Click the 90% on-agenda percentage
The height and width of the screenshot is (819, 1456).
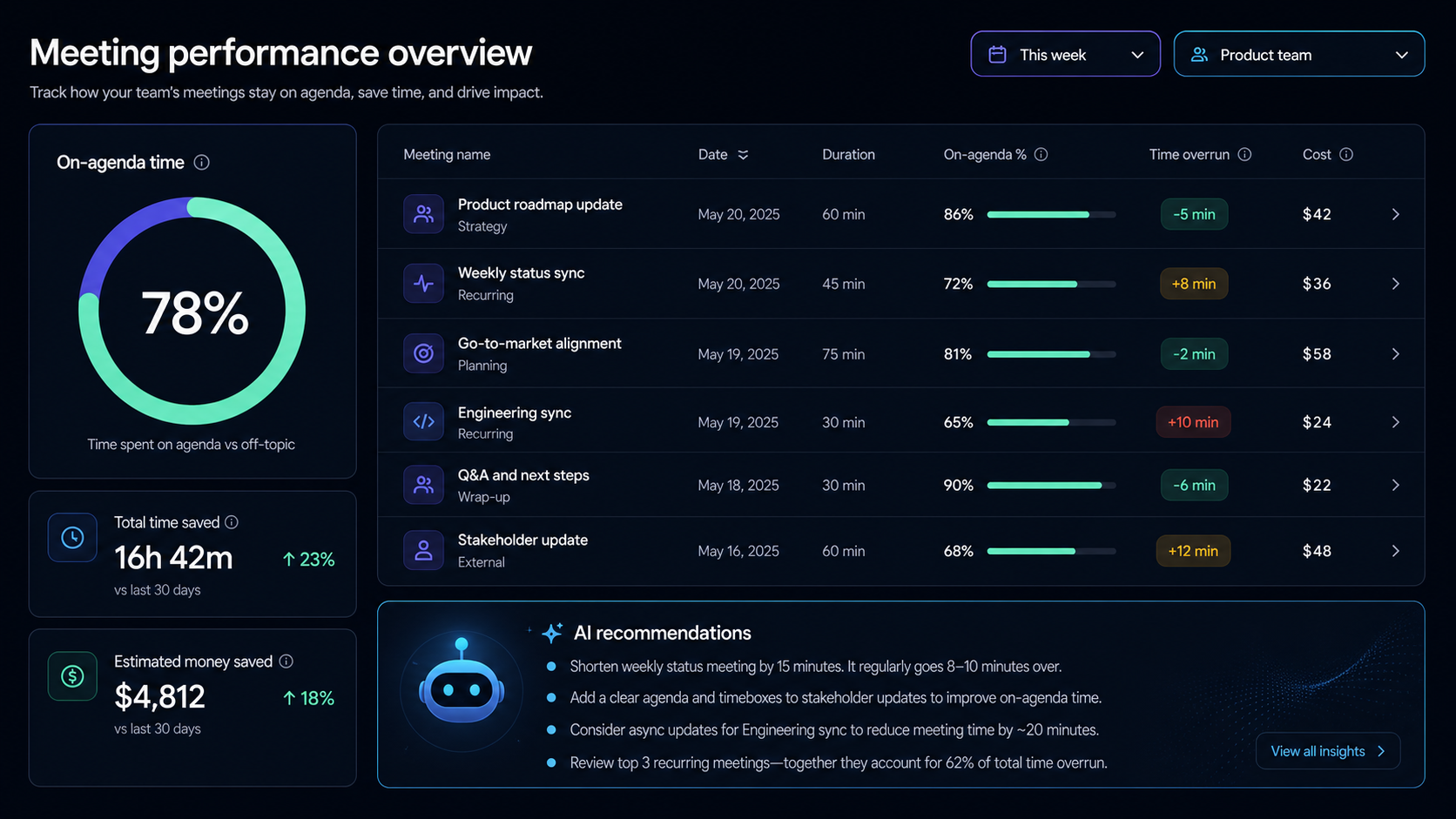tap(958, 485)
